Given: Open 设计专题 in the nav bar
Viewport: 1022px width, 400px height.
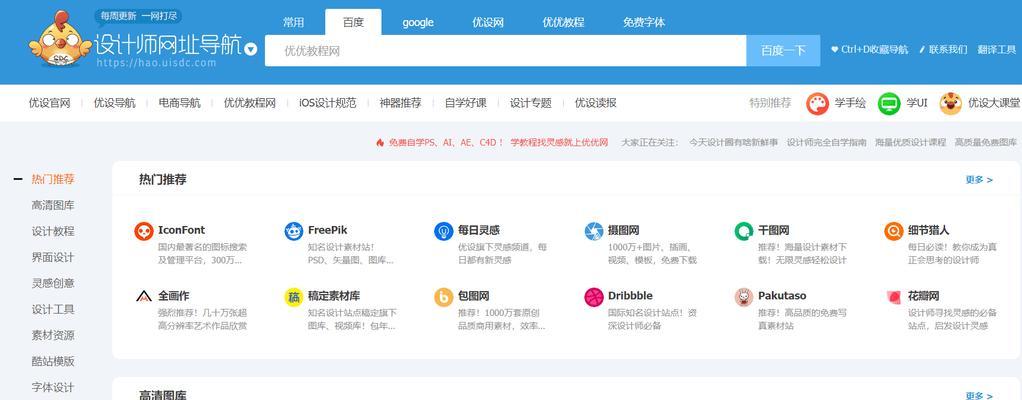Looking at the screenshot, I should click(x=531, y=103).
